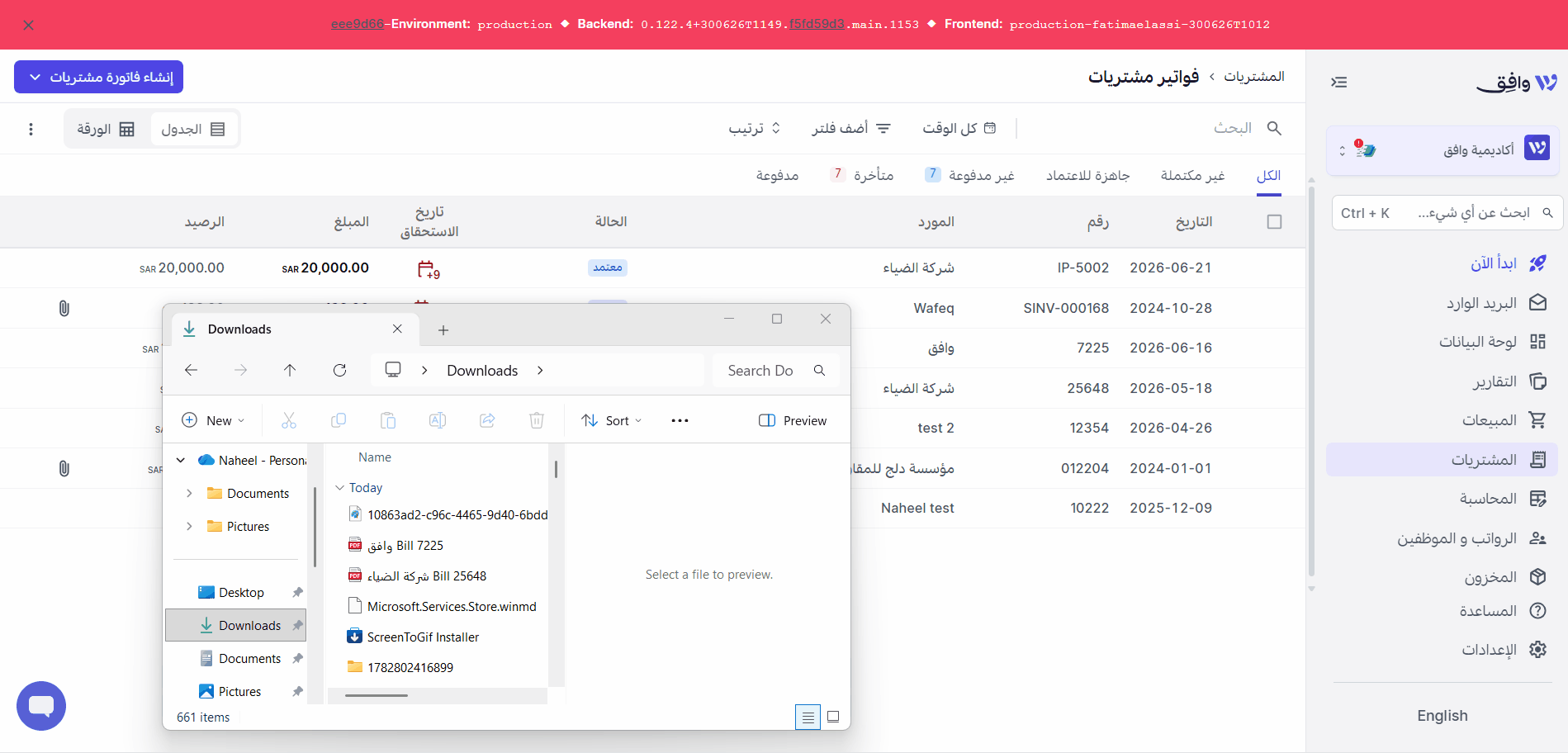Click the Delete trash icon in Explorer toolbar
The height and width of the screenshot is (753, 1568).
(x=537, y=420)
